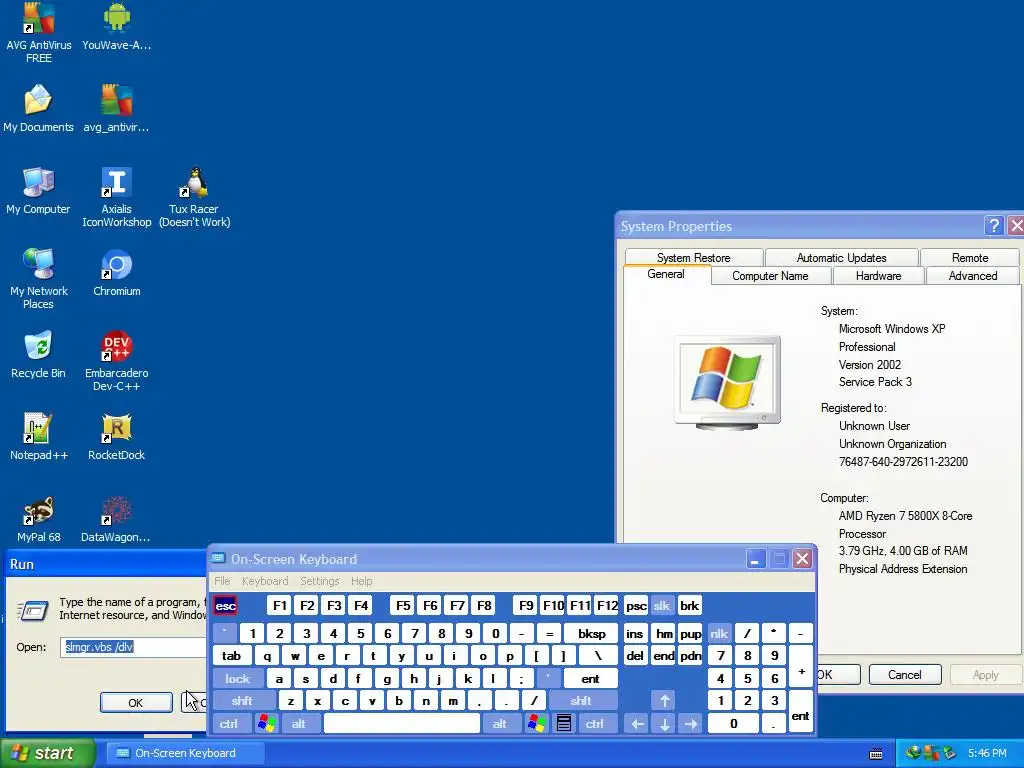Select the My Documents desktop icon
Image resolution: width=1024 pixels, height=768 pixels.
[x=38, y=108]
